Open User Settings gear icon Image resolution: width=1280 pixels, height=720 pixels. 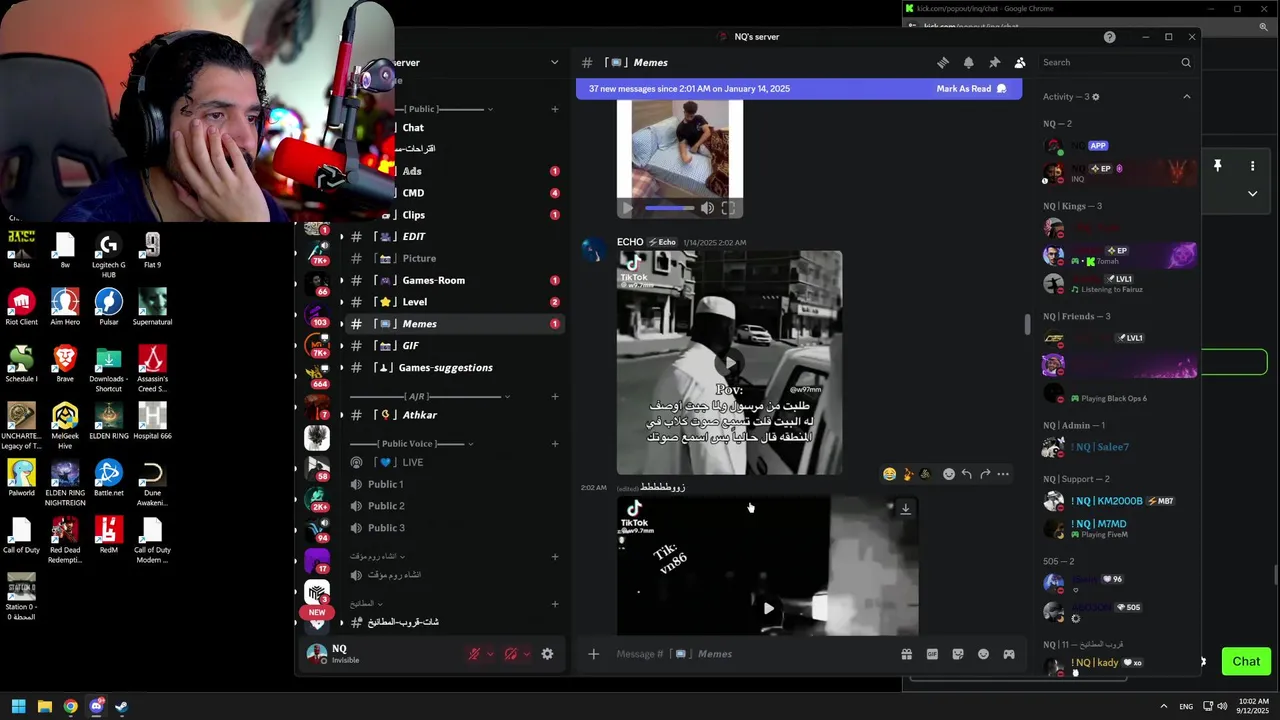(x=547, y=654)
